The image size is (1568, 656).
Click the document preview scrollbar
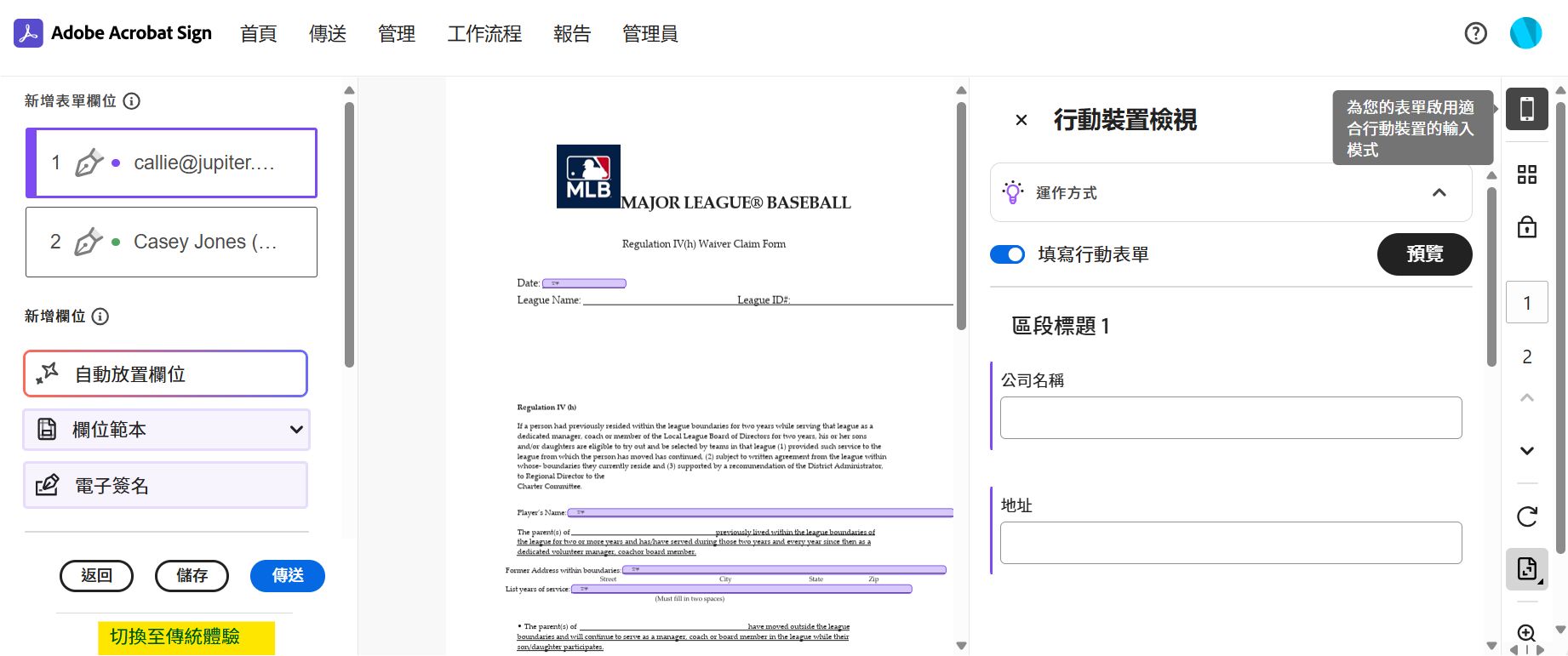(x=961, y=216)
